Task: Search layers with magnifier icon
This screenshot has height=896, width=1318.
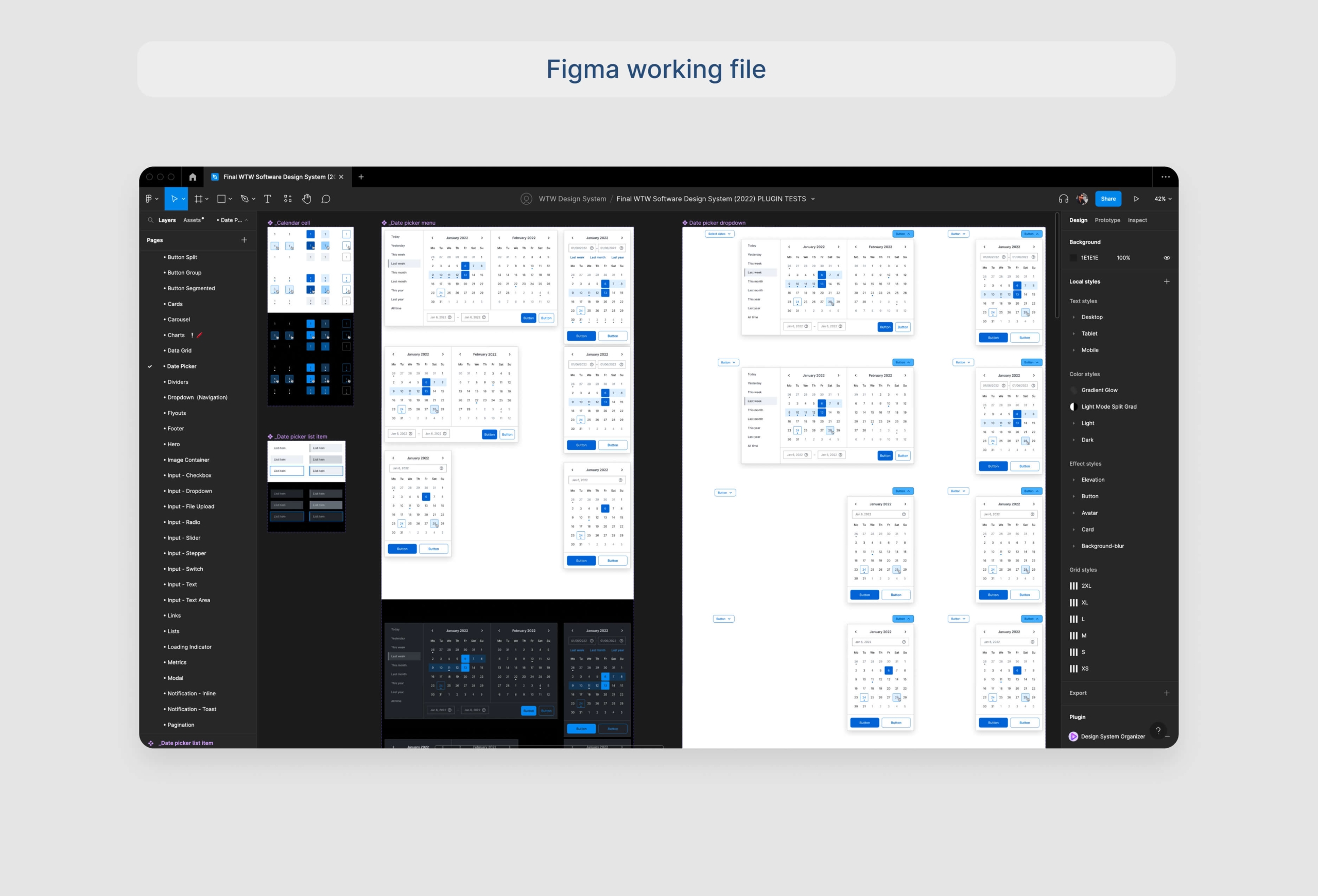Action: 150,220
